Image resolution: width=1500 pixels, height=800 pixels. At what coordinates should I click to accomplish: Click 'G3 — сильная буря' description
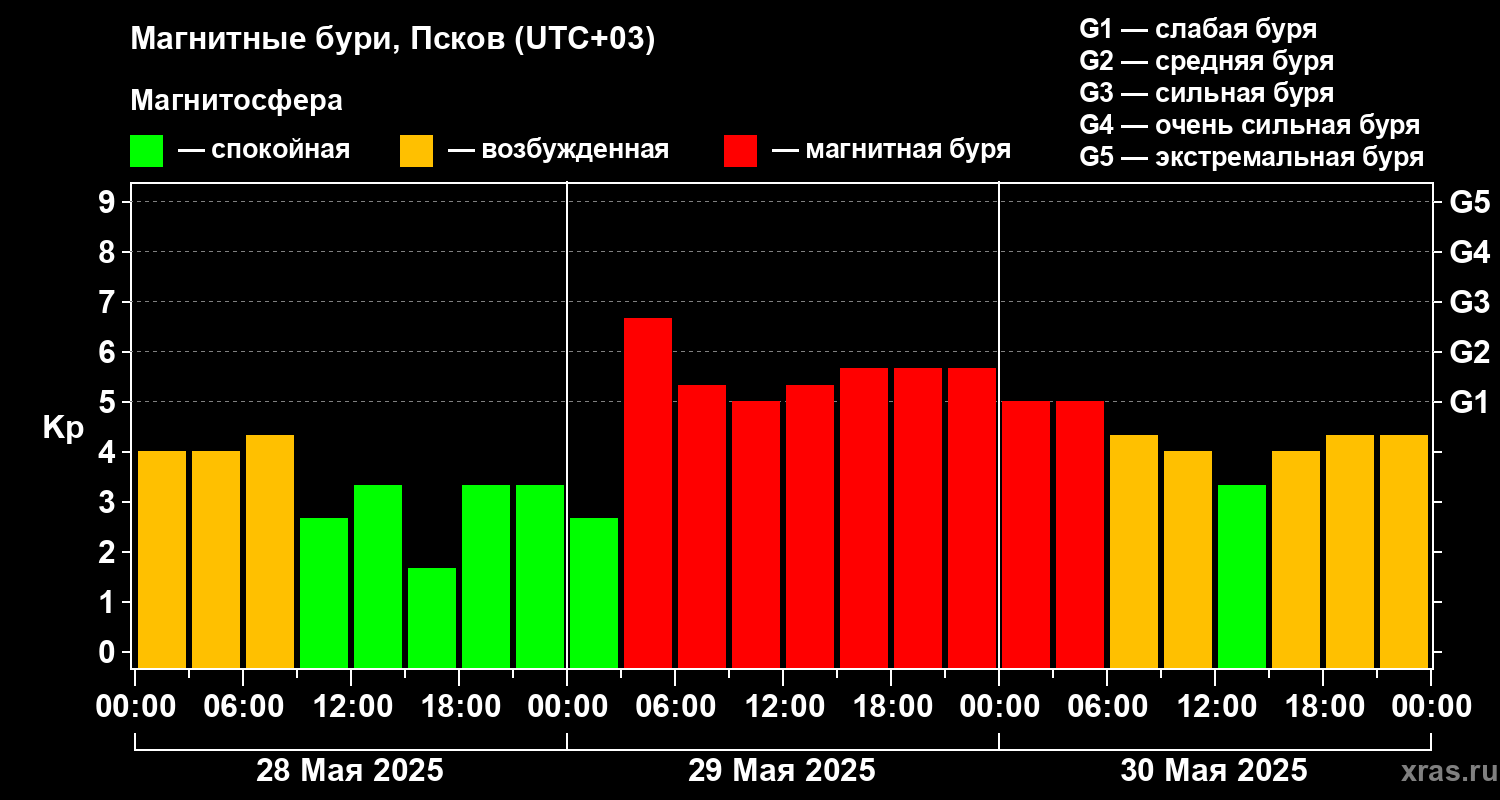click(x=1206, y=93)
